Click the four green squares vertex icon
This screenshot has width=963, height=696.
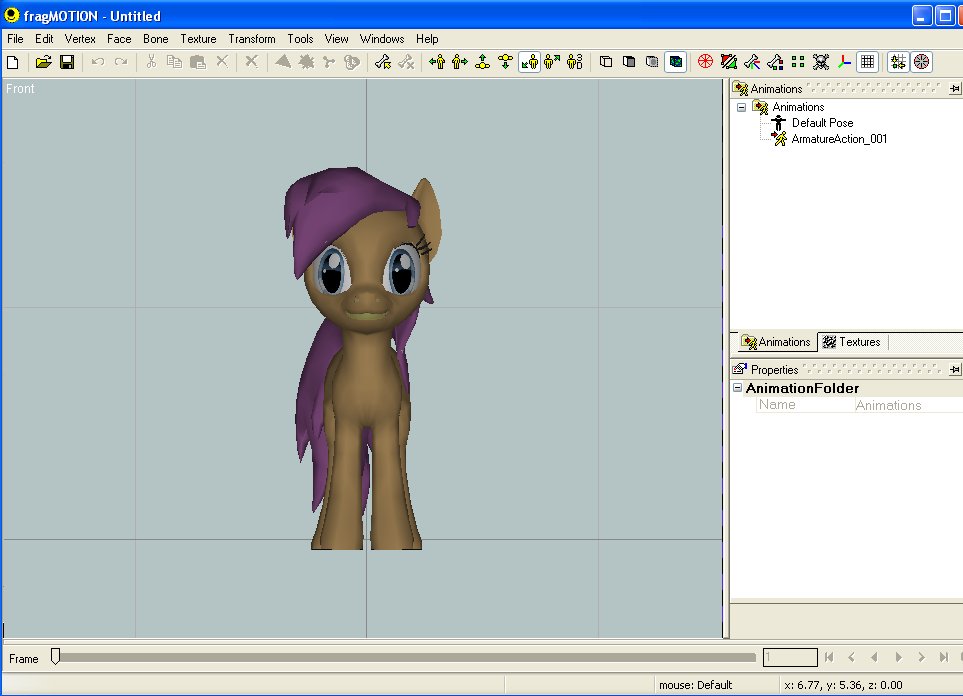[x=798, y=62]
